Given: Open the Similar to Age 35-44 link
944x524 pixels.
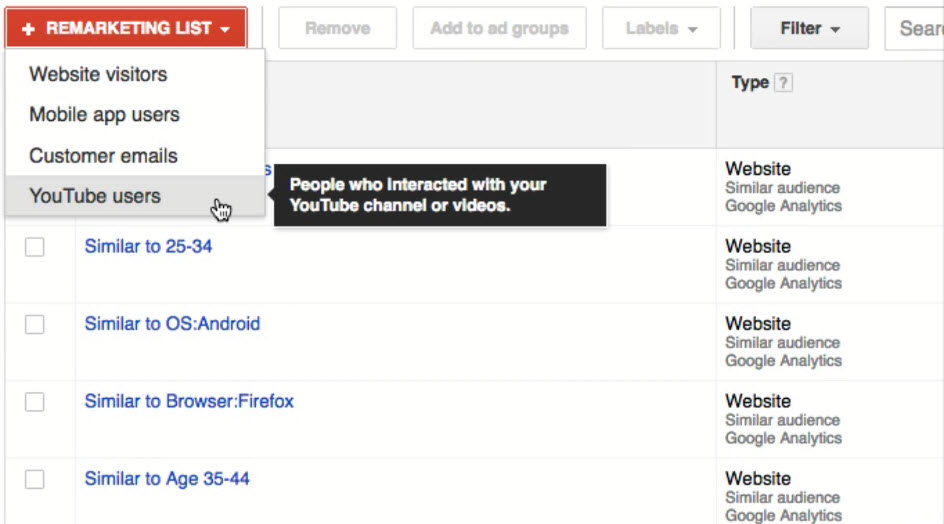Looking at the screenshot, I should (167, 479).
